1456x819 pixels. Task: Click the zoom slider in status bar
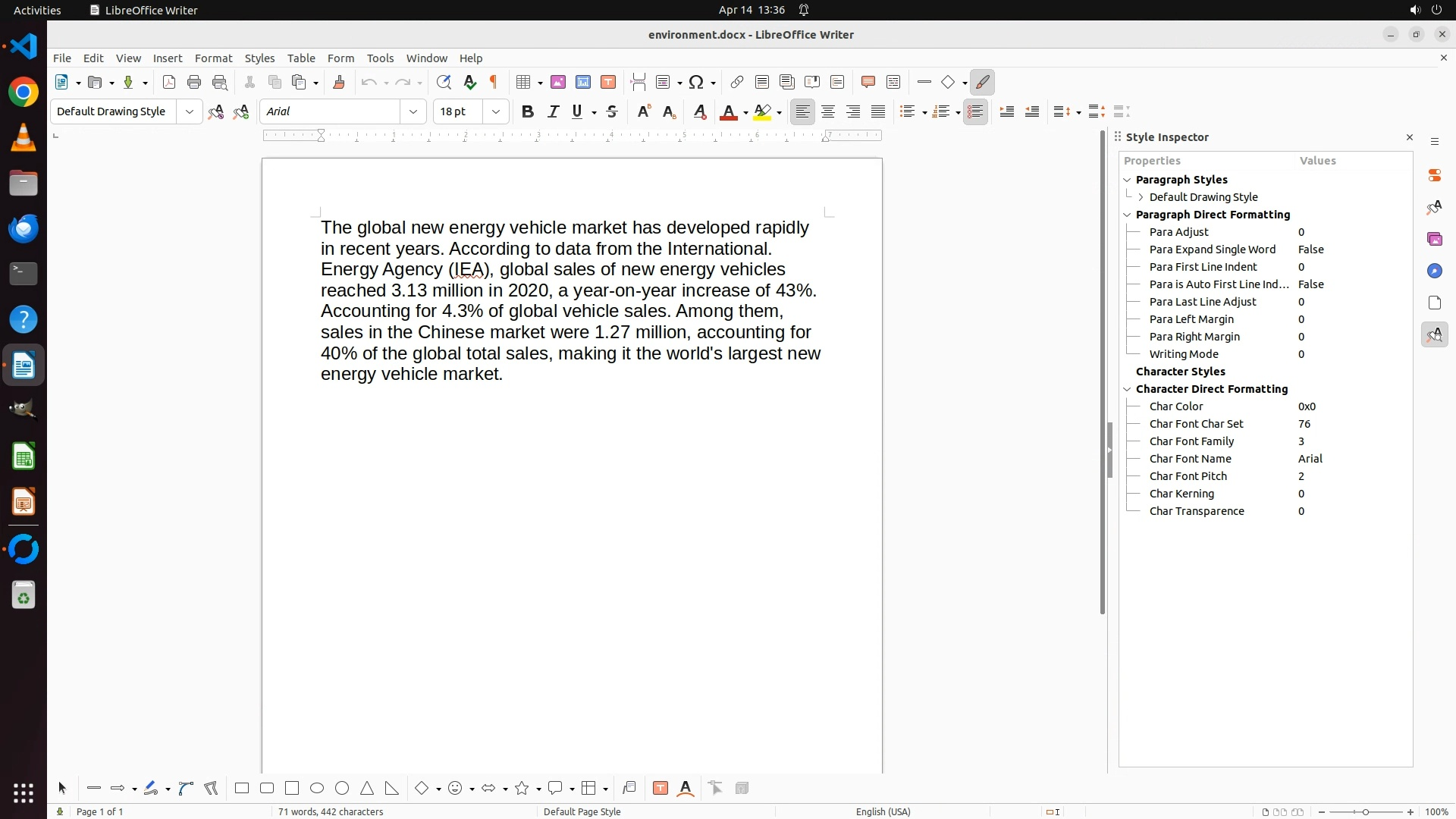pos(1366,811)
